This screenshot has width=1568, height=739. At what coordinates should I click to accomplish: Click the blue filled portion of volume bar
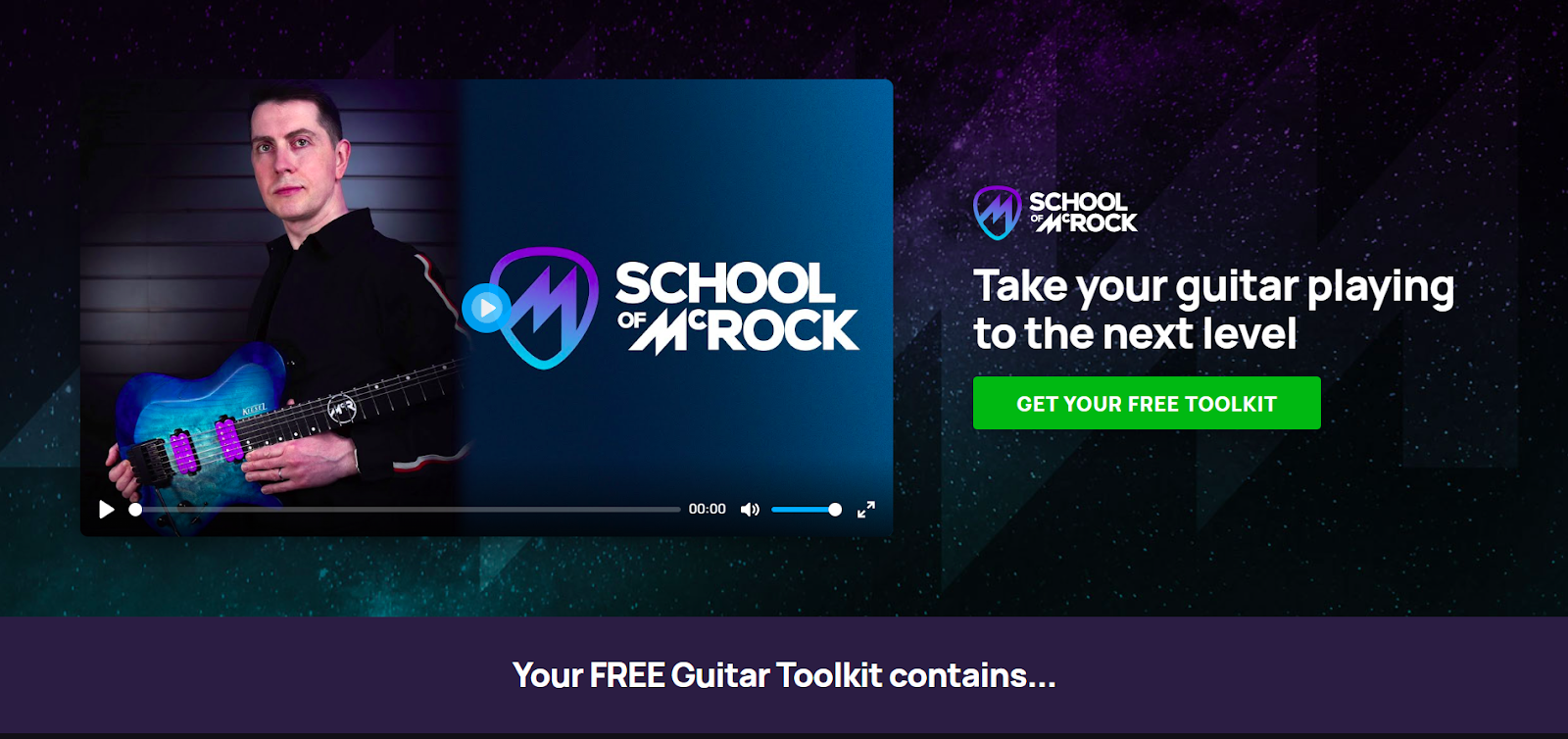click(801, 510)
